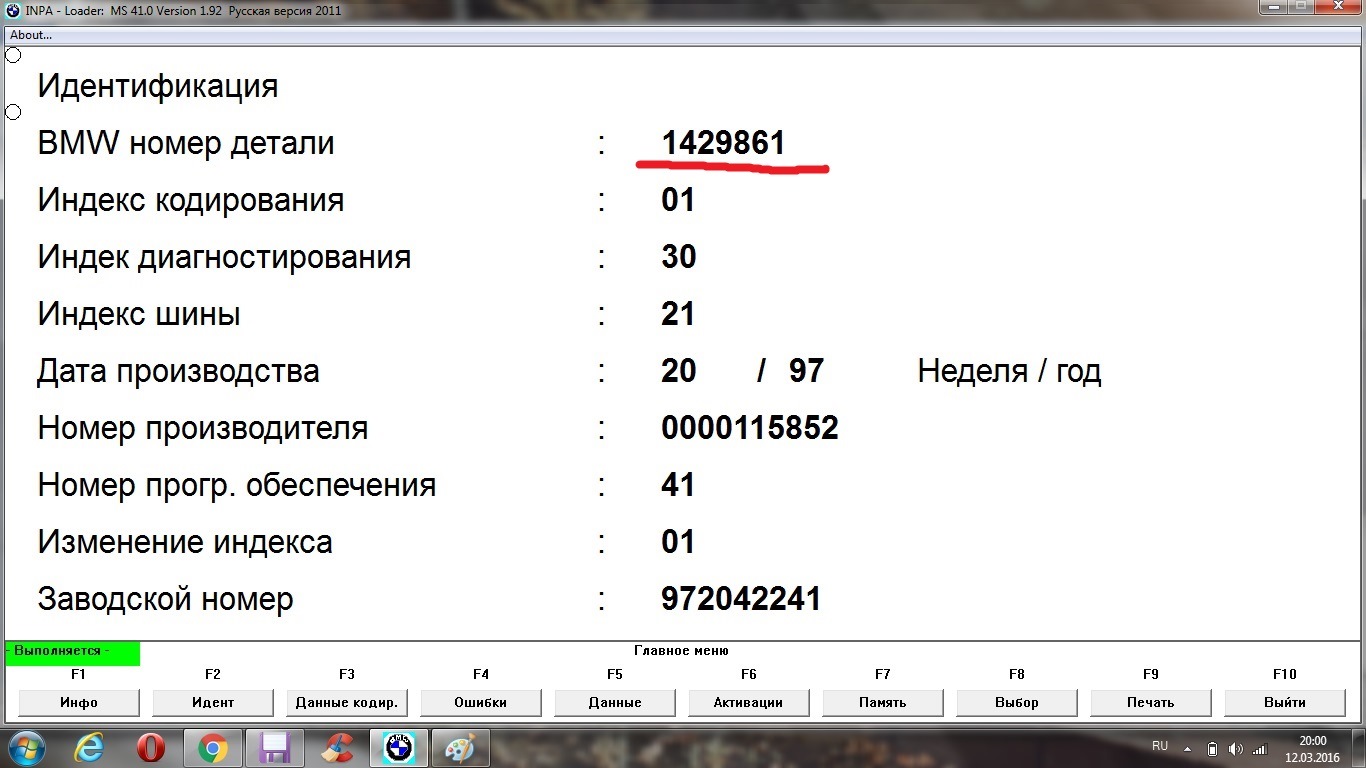The image size is (1366, 768).
Task: Click the purple floppy disk taskbar icon
Action: coord(273,748)
